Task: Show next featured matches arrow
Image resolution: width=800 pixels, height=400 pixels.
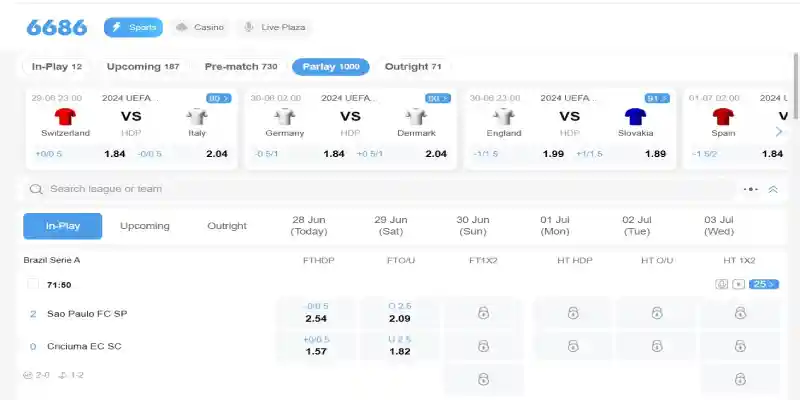Action: pos(779,132)
